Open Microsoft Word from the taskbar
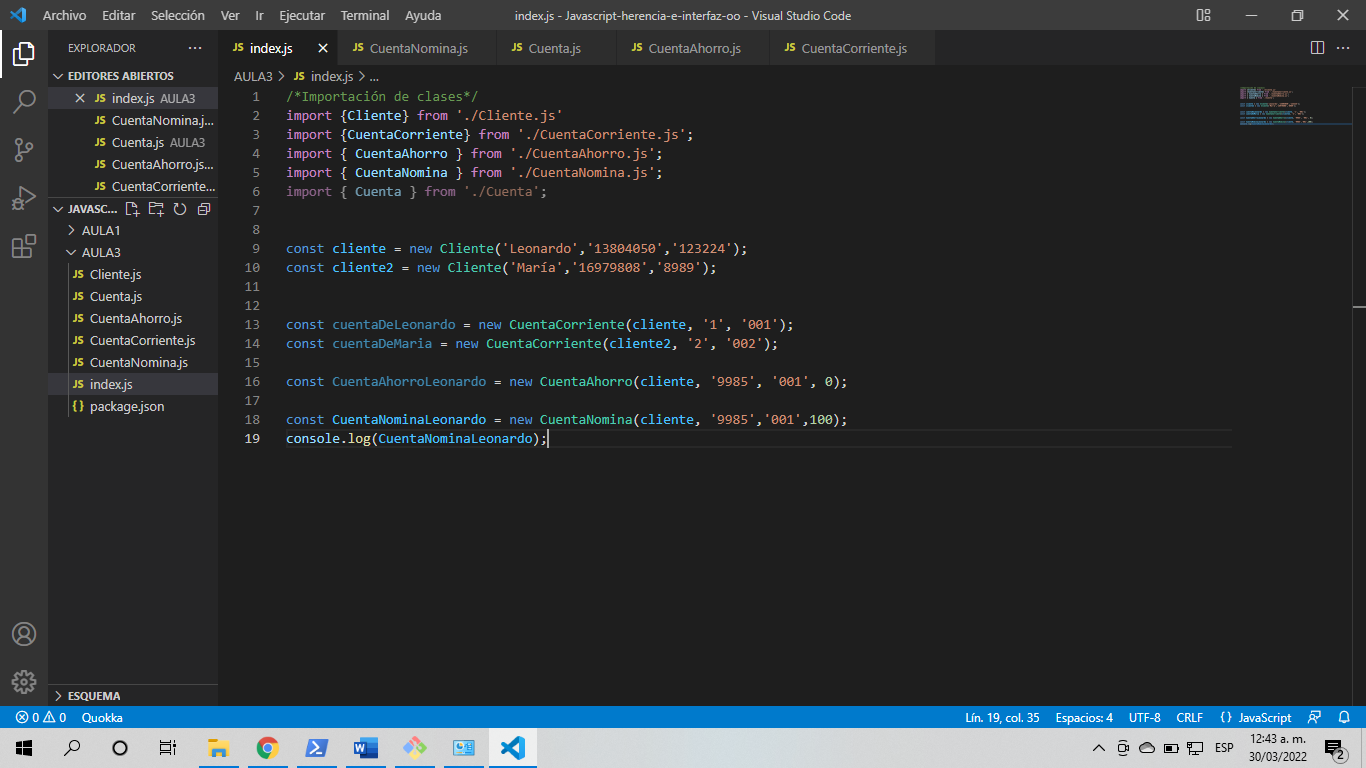 (365, 747)
